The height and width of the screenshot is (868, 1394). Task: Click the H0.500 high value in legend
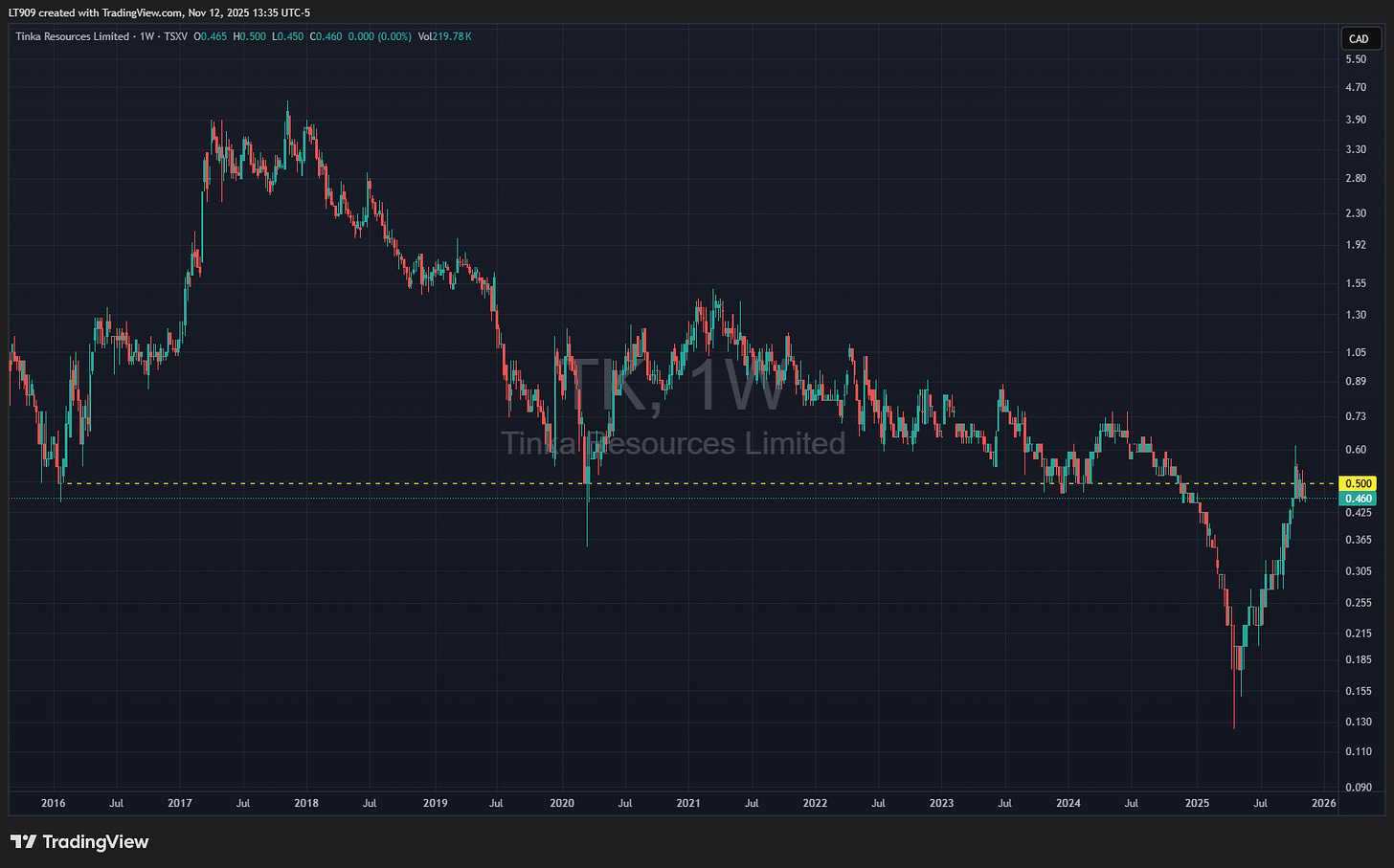(249, 36)
